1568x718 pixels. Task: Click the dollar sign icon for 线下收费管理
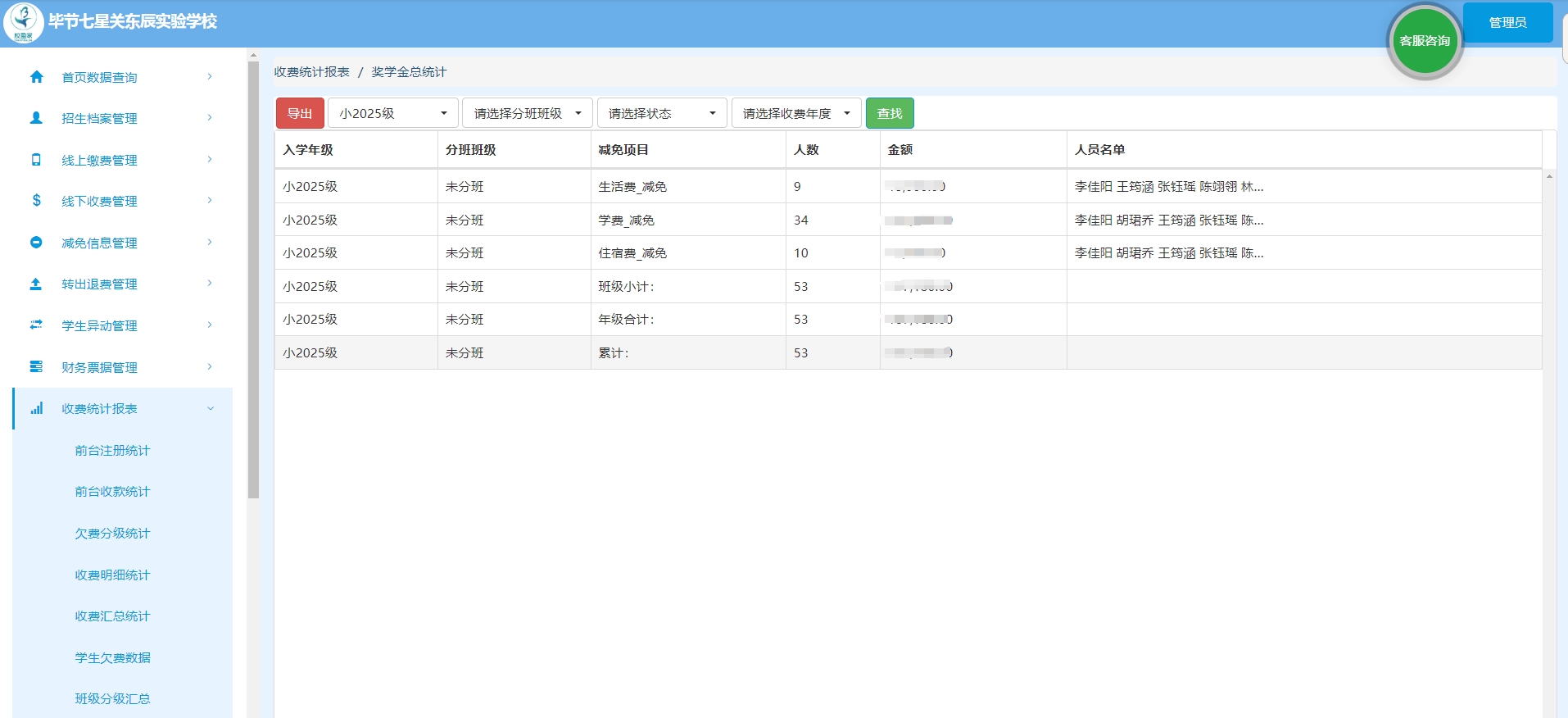coord(36,201)
